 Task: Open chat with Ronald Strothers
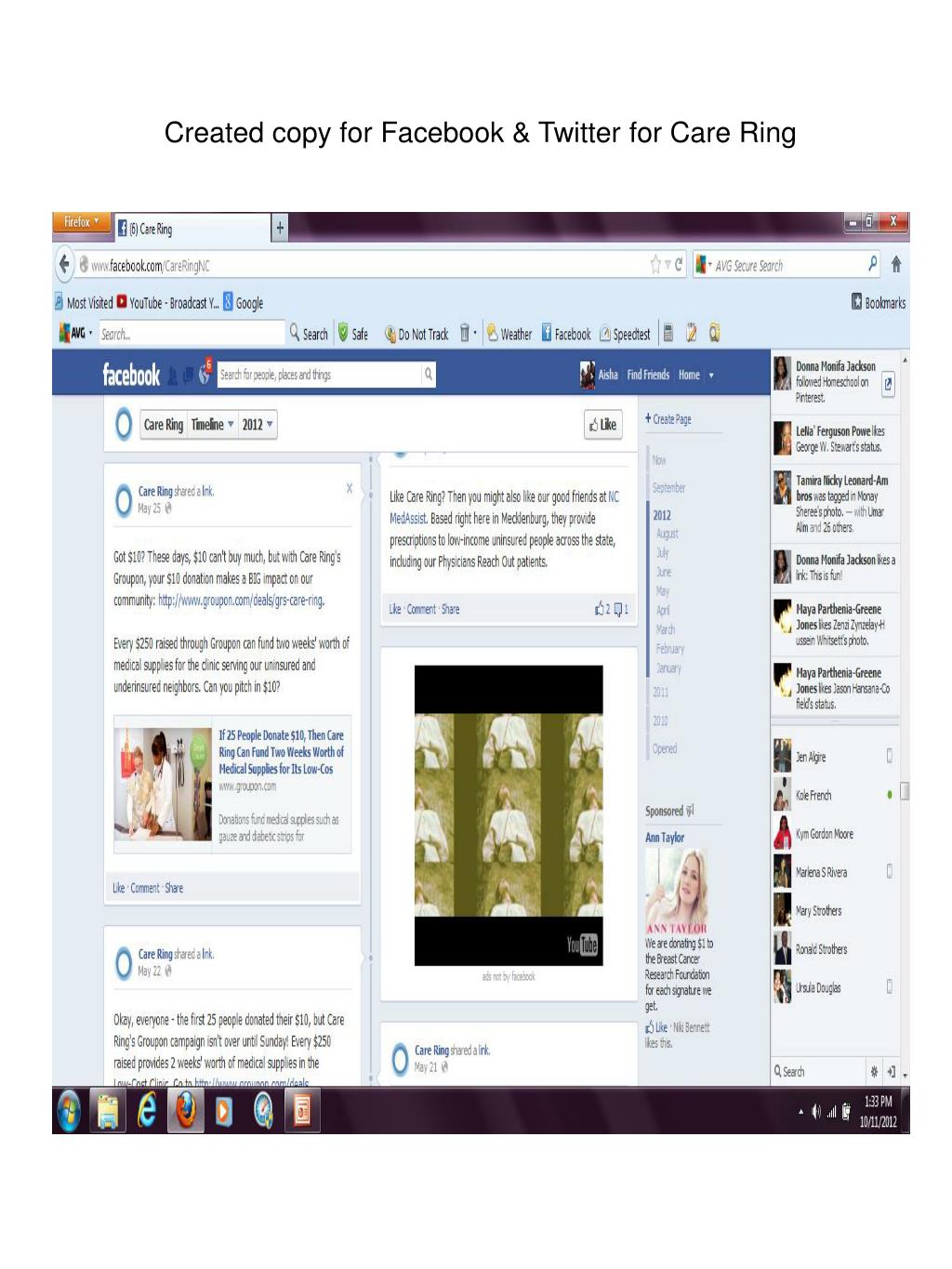[834, 949]
